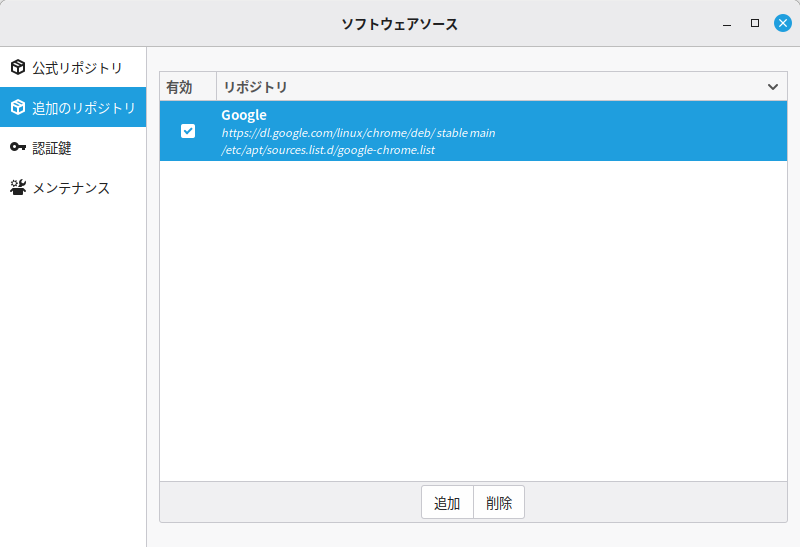Click the リポジトリ column header
800x547 pixels.
click(256, 87)
